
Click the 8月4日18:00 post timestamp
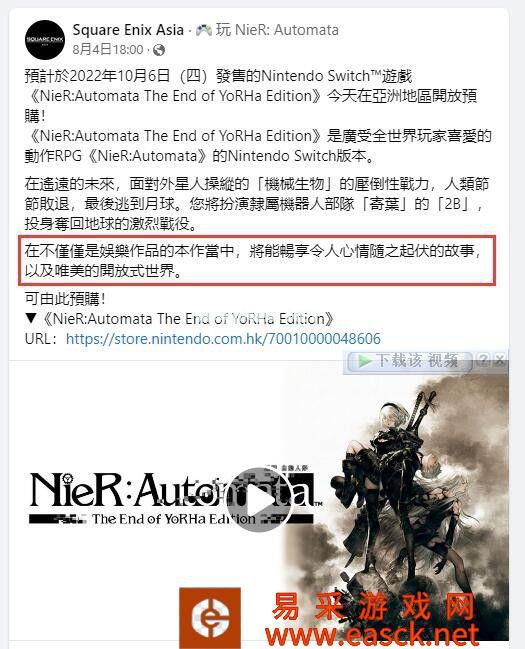point(108,50)
